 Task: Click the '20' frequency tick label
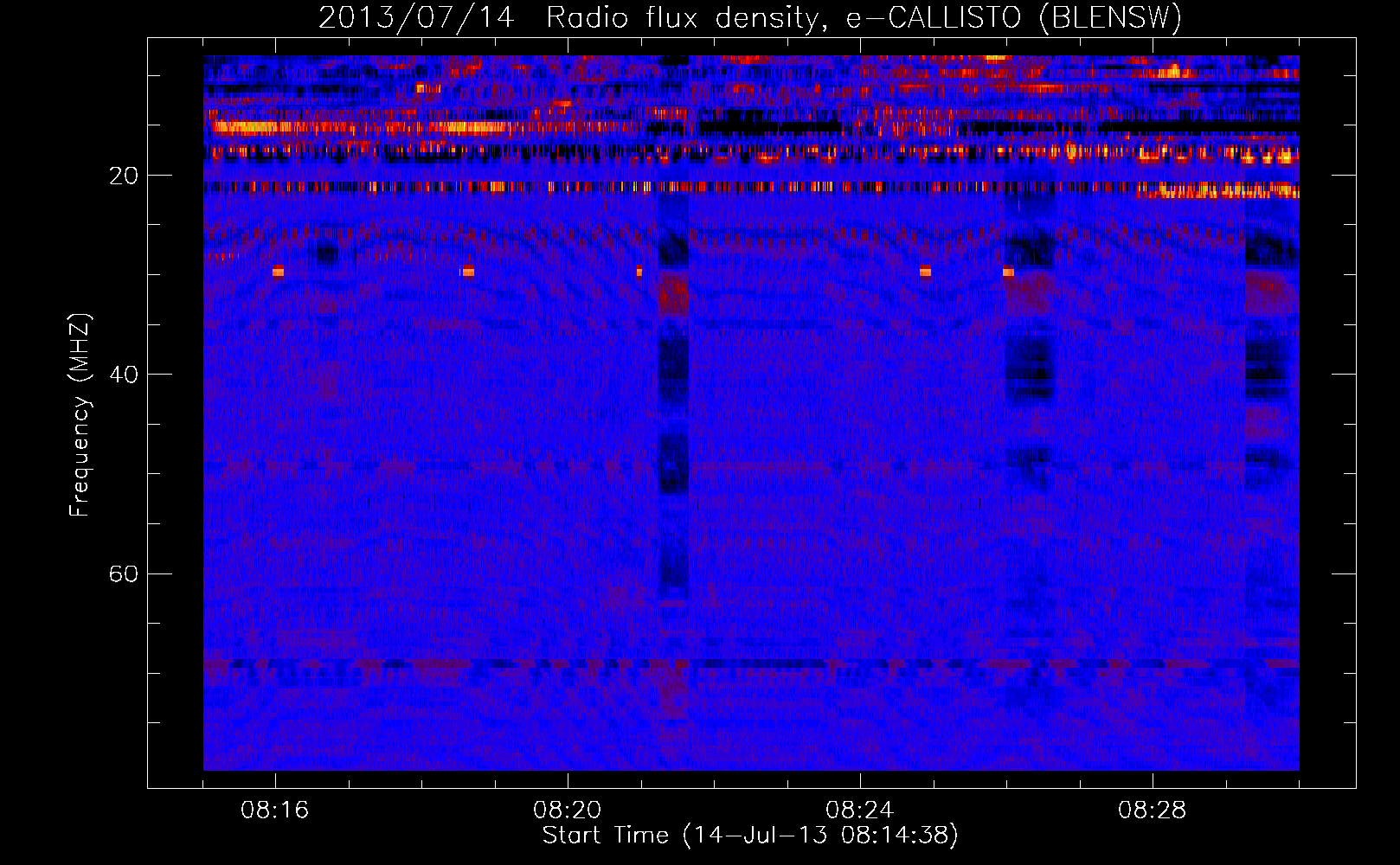tap(124, 176)
